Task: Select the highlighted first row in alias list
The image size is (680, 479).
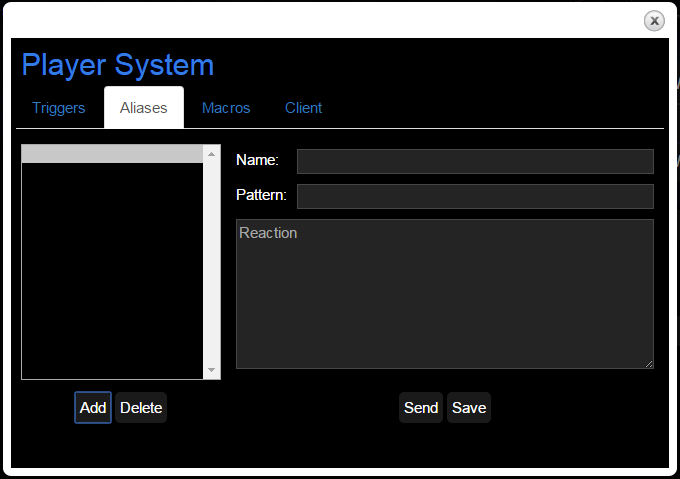Action: click(x=112, y=154)
